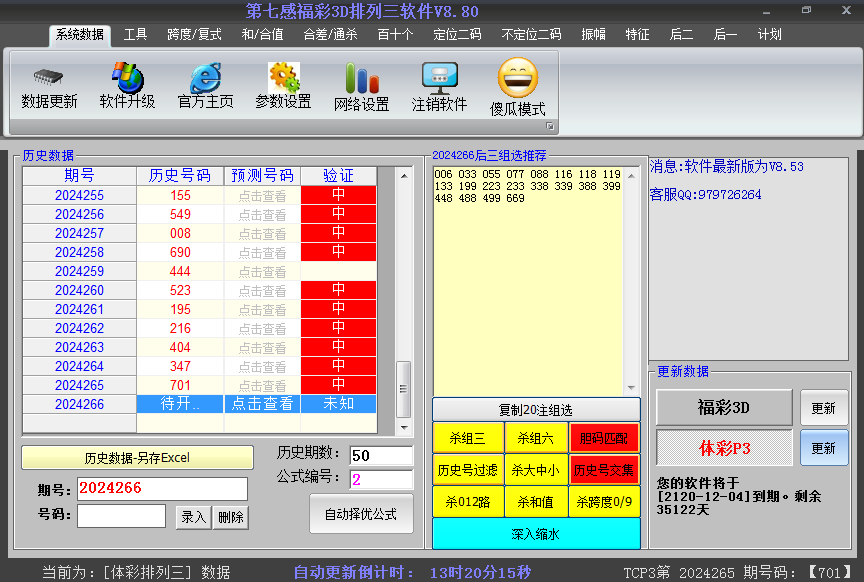864x582 pixels.
Task: Click history number 701 cell
Action: (x=180, y=385)
